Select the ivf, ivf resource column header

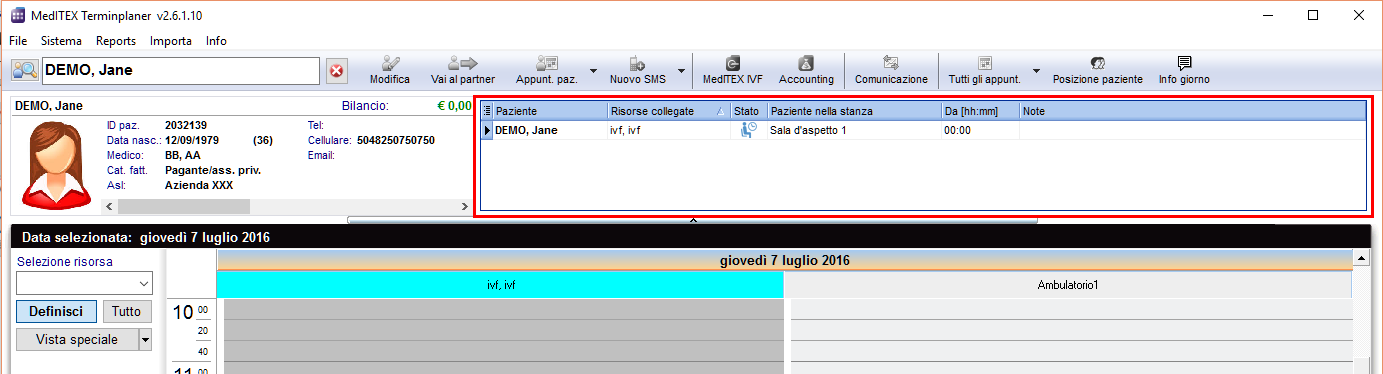500,285
